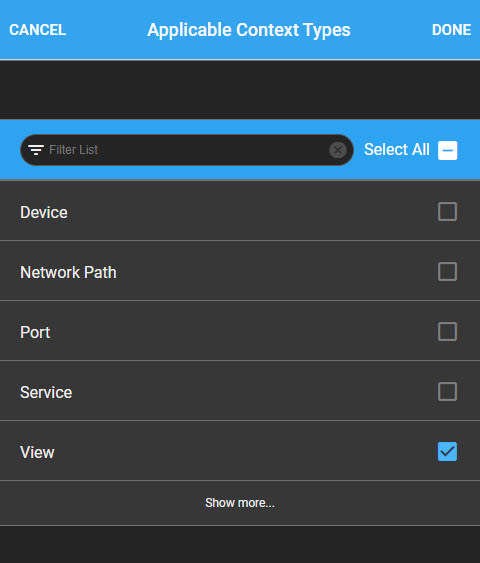Tick the Port checkbox
Screen dimensions: 480x563
pos(447,331)
